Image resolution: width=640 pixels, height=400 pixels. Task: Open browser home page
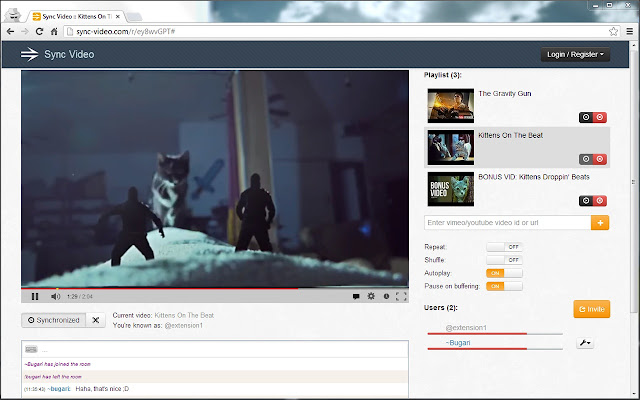54,31
